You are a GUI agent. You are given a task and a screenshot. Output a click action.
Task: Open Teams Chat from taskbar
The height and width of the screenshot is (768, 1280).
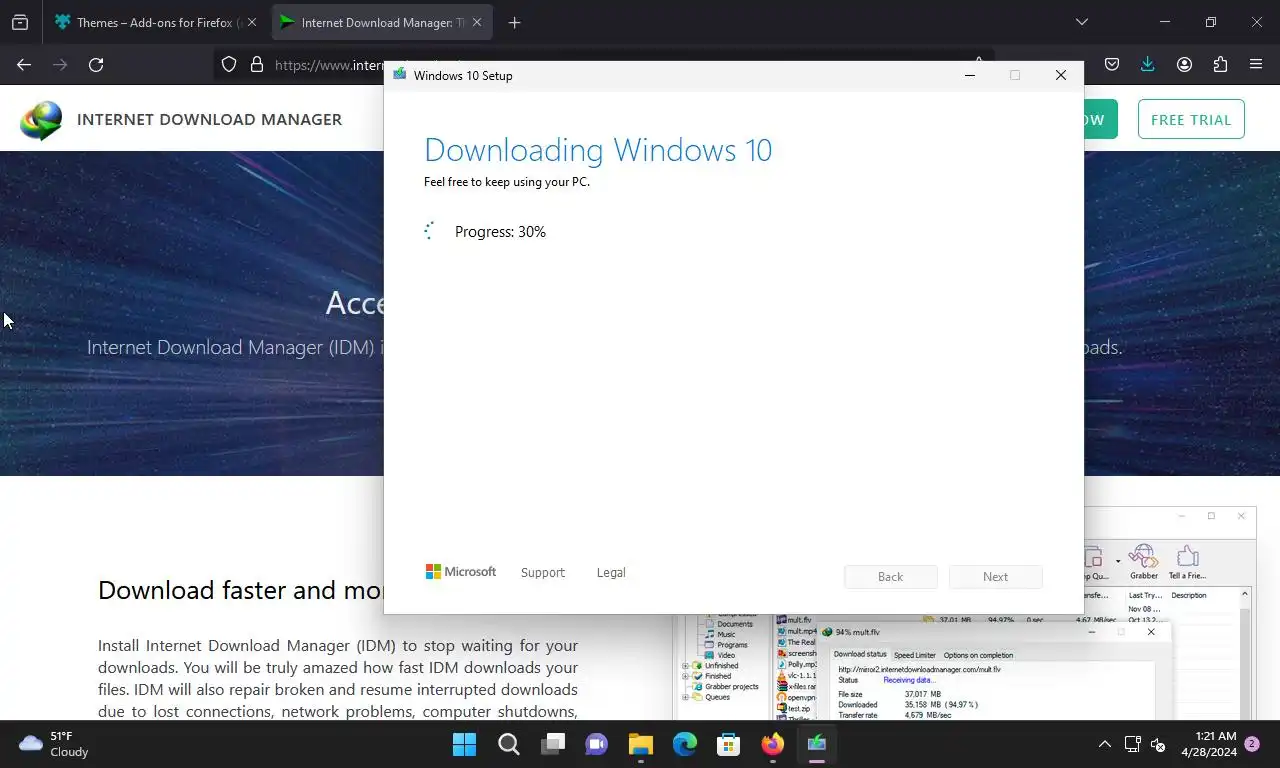597,744
